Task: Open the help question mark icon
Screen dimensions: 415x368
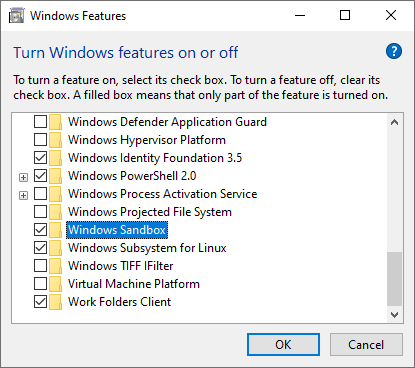Action: pos(394,51)
